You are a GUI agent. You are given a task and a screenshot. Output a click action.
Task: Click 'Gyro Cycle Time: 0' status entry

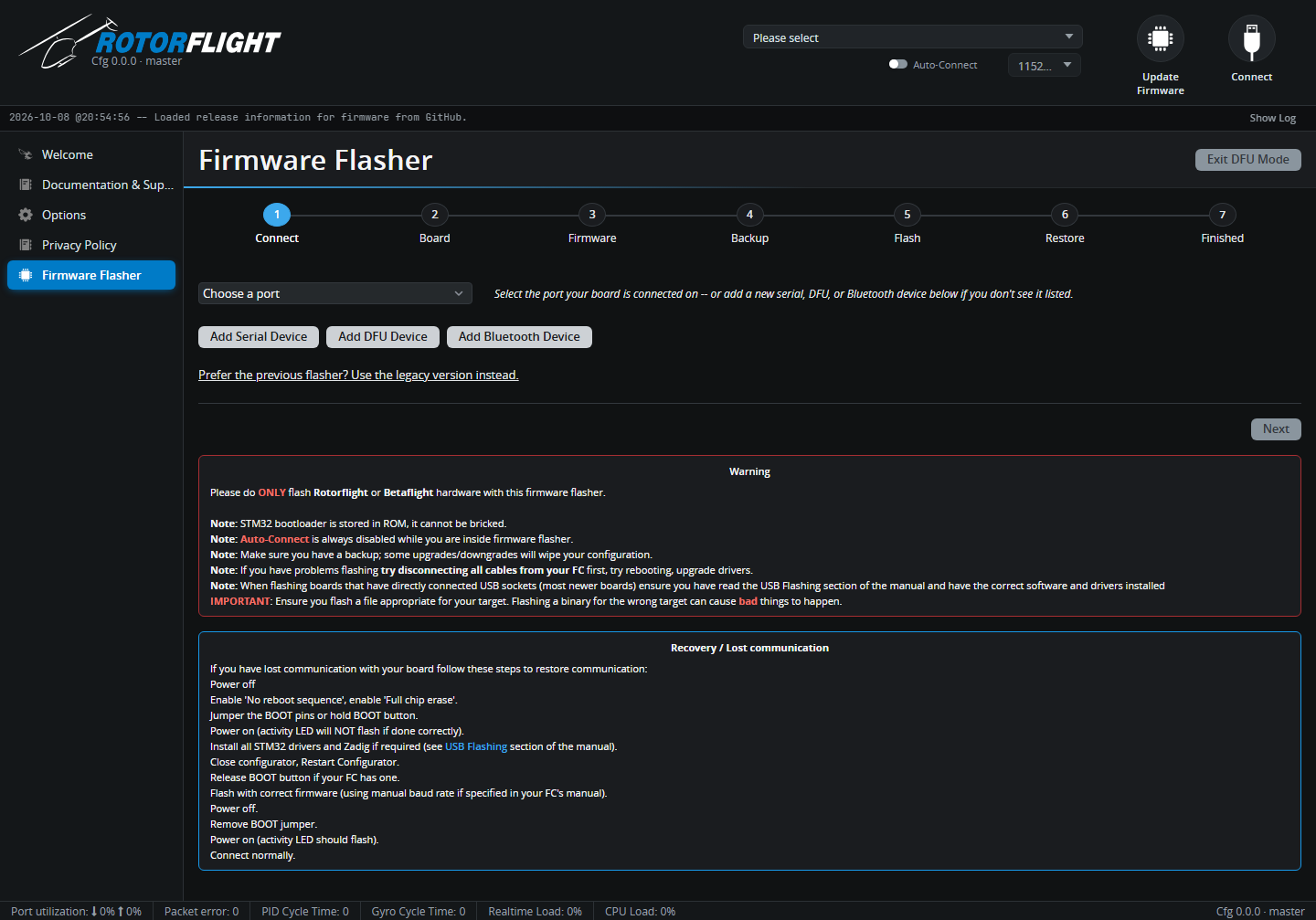(419, 912)
